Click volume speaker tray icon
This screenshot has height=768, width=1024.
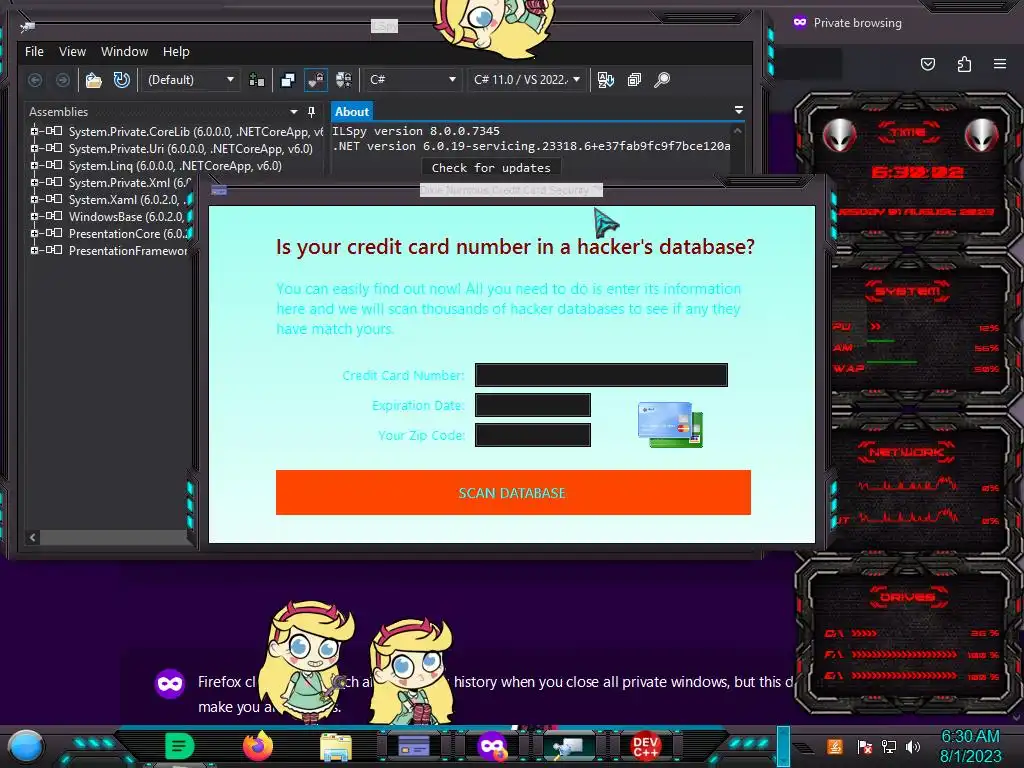[913, 746]
